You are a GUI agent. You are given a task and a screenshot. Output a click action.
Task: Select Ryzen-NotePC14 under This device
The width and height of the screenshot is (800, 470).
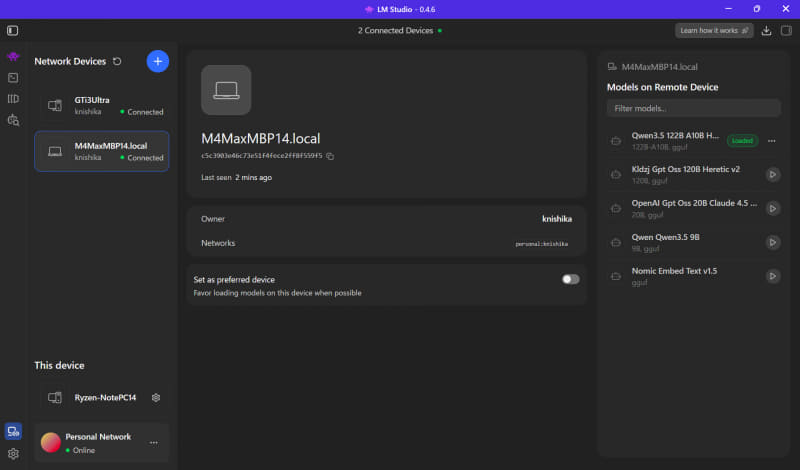pos(102,398)
